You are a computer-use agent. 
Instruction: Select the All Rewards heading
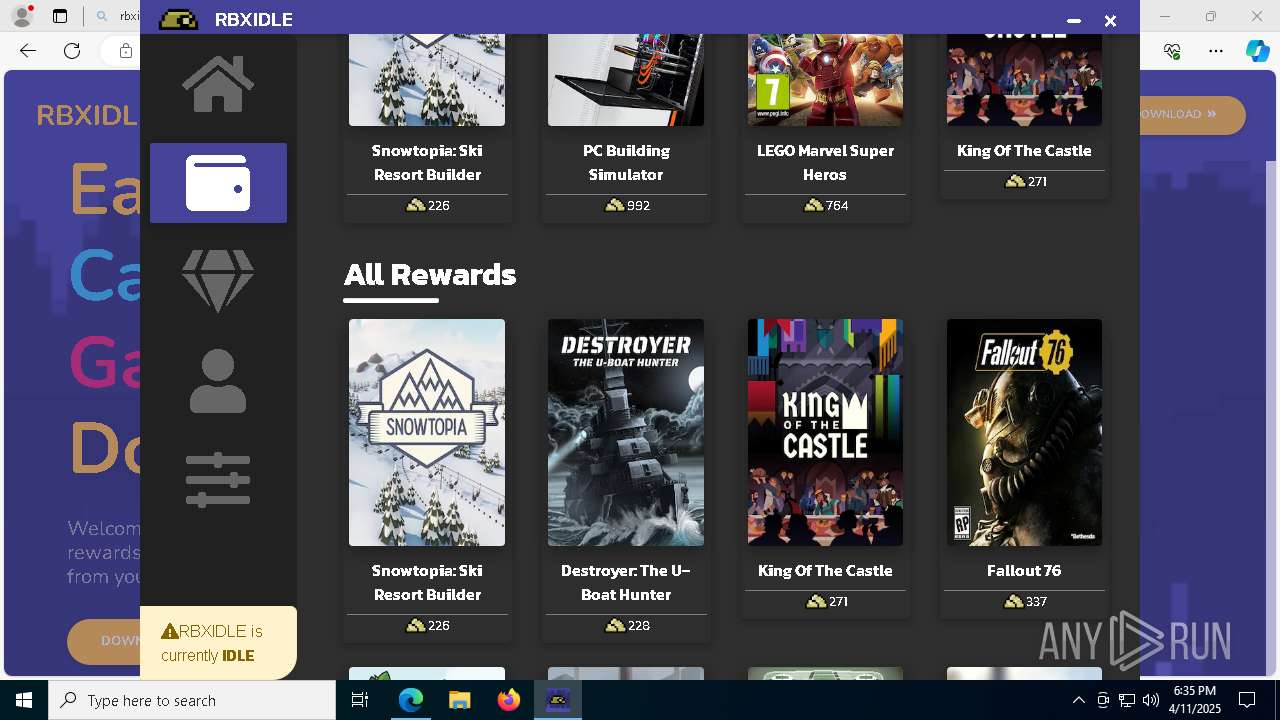coord(430,274)
